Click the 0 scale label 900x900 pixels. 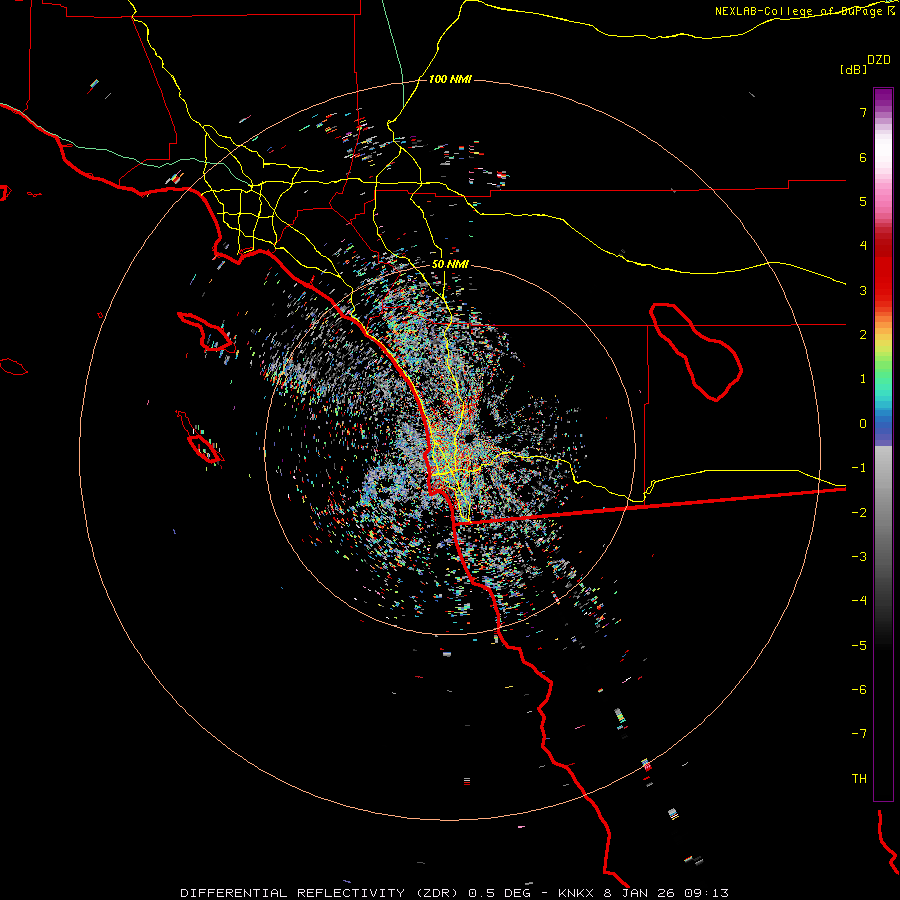pyautogui.click(x=863, y=424)
